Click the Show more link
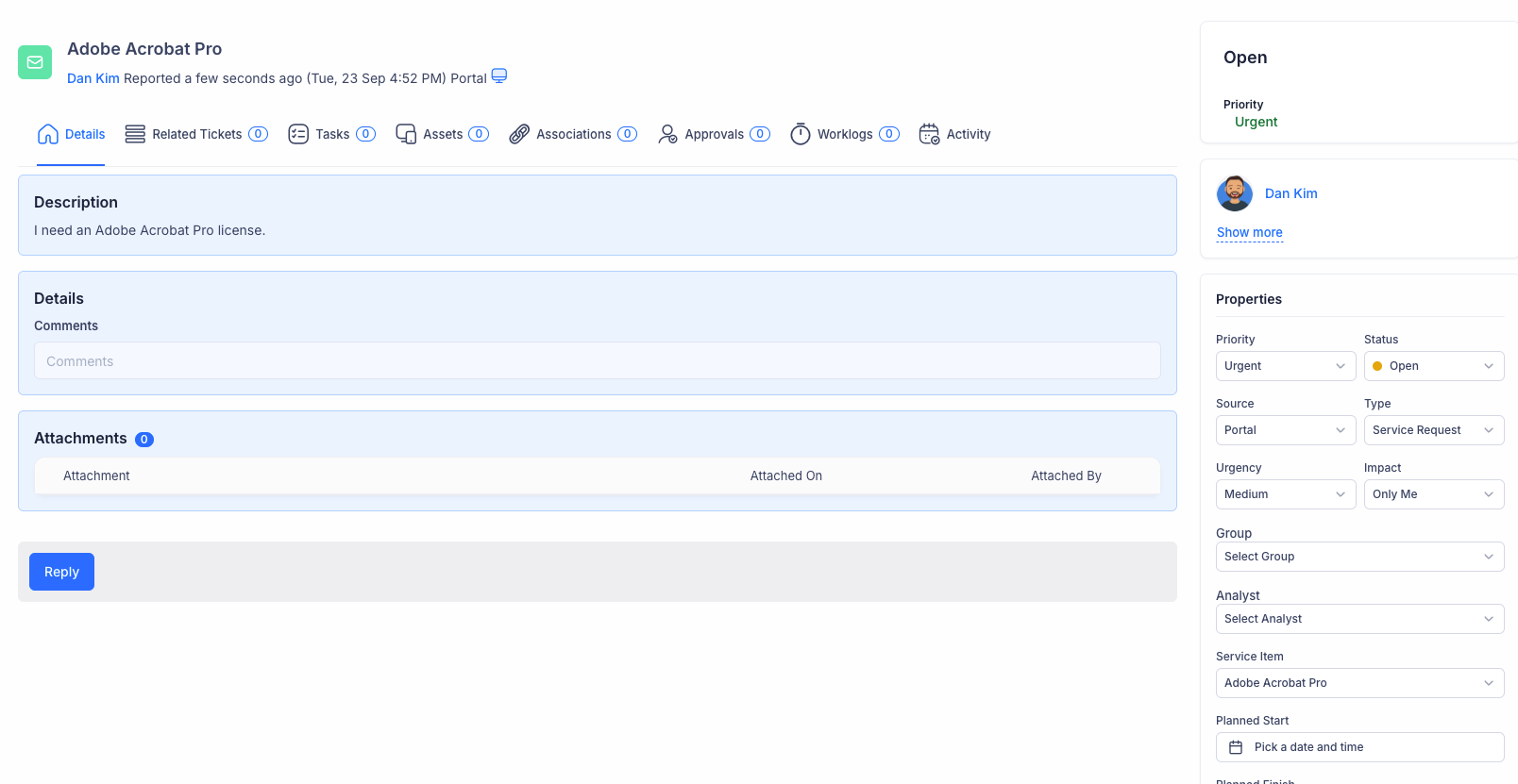 1249,232
